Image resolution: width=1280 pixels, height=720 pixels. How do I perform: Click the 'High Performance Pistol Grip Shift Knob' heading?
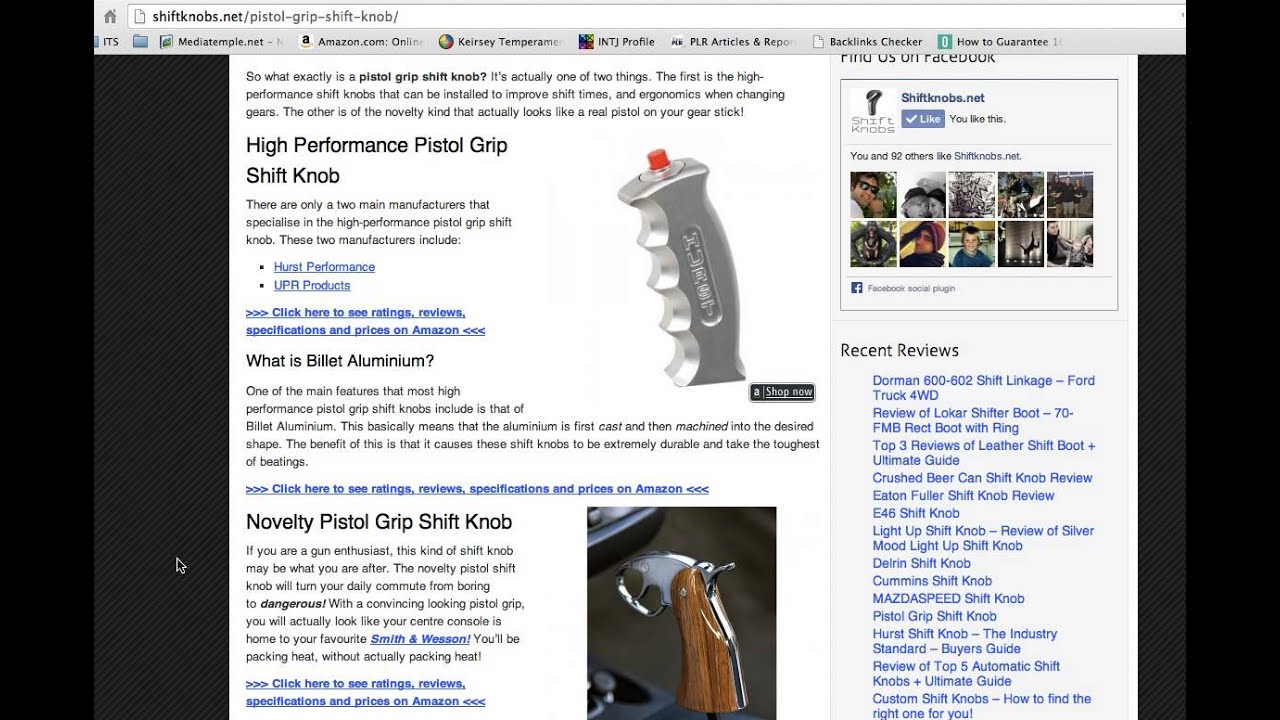[x=377, y=160]
